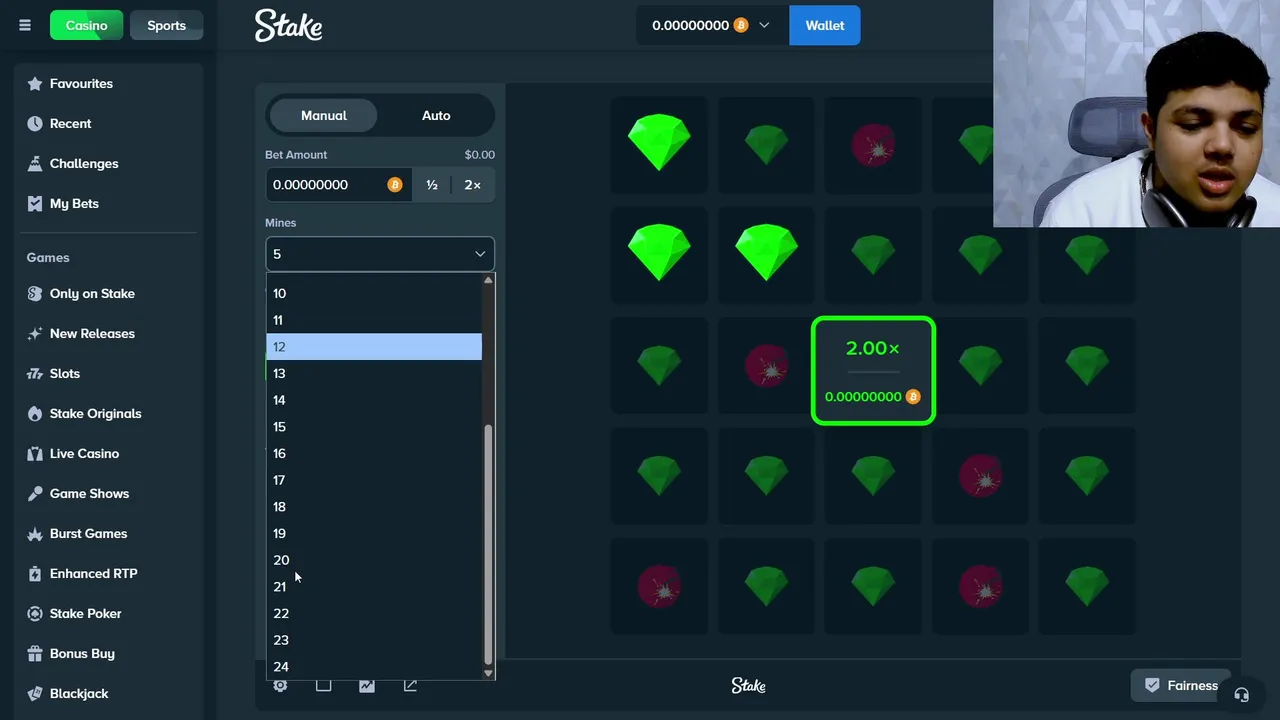
Task: Switch to Manual betting mode
Action: pos(324,116)
